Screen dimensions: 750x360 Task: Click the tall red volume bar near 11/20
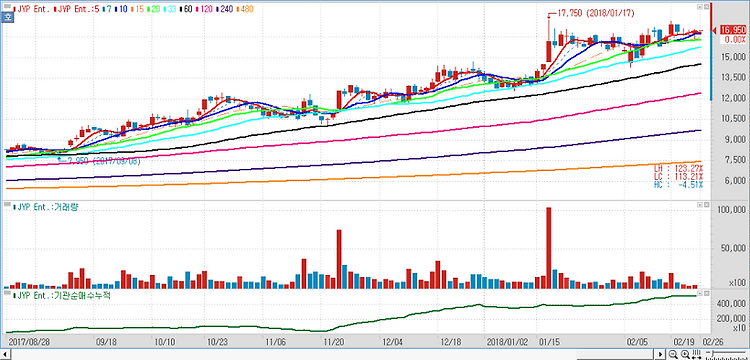[x=339, y=259]
